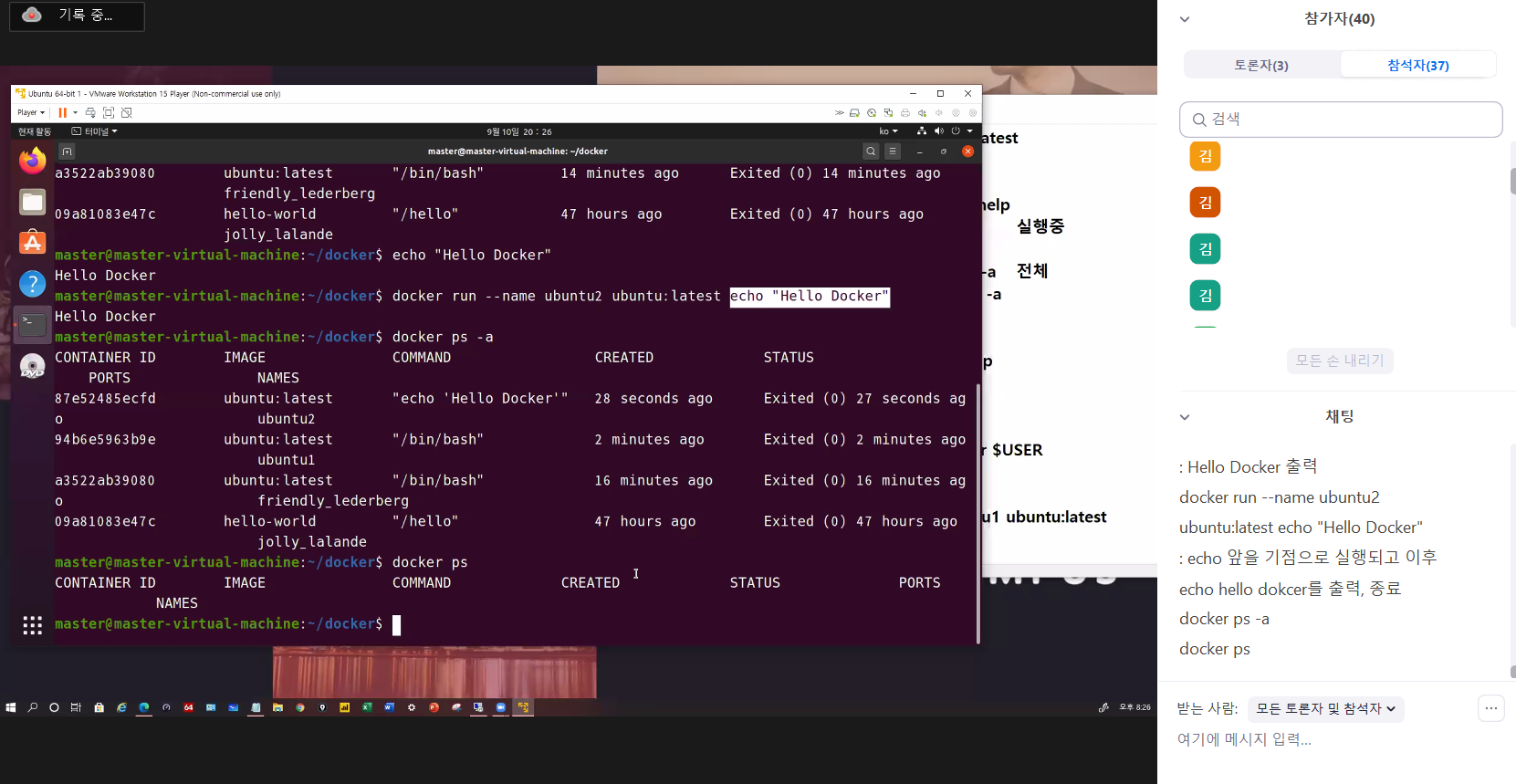The image size is (1516, 784).
Task: Open the terminal hamburger menu
Action: [893, 152]
